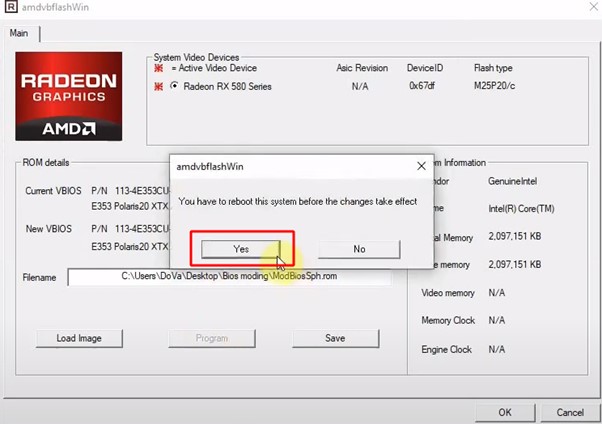
Task: Confirm reboot by pressing Yes
Action: (x=241, y=249)
